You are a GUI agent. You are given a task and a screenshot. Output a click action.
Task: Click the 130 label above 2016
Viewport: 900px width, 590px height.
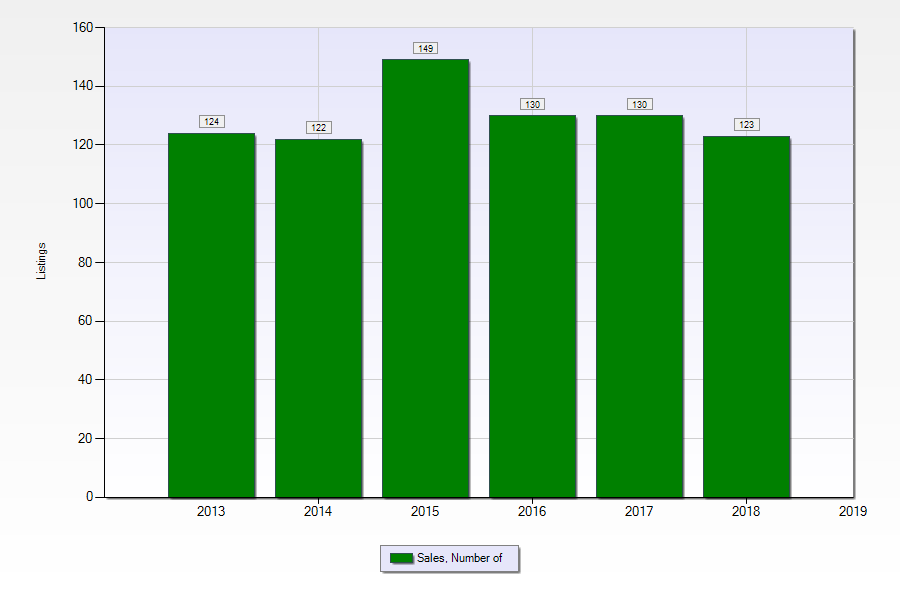(x=533, y=104)
